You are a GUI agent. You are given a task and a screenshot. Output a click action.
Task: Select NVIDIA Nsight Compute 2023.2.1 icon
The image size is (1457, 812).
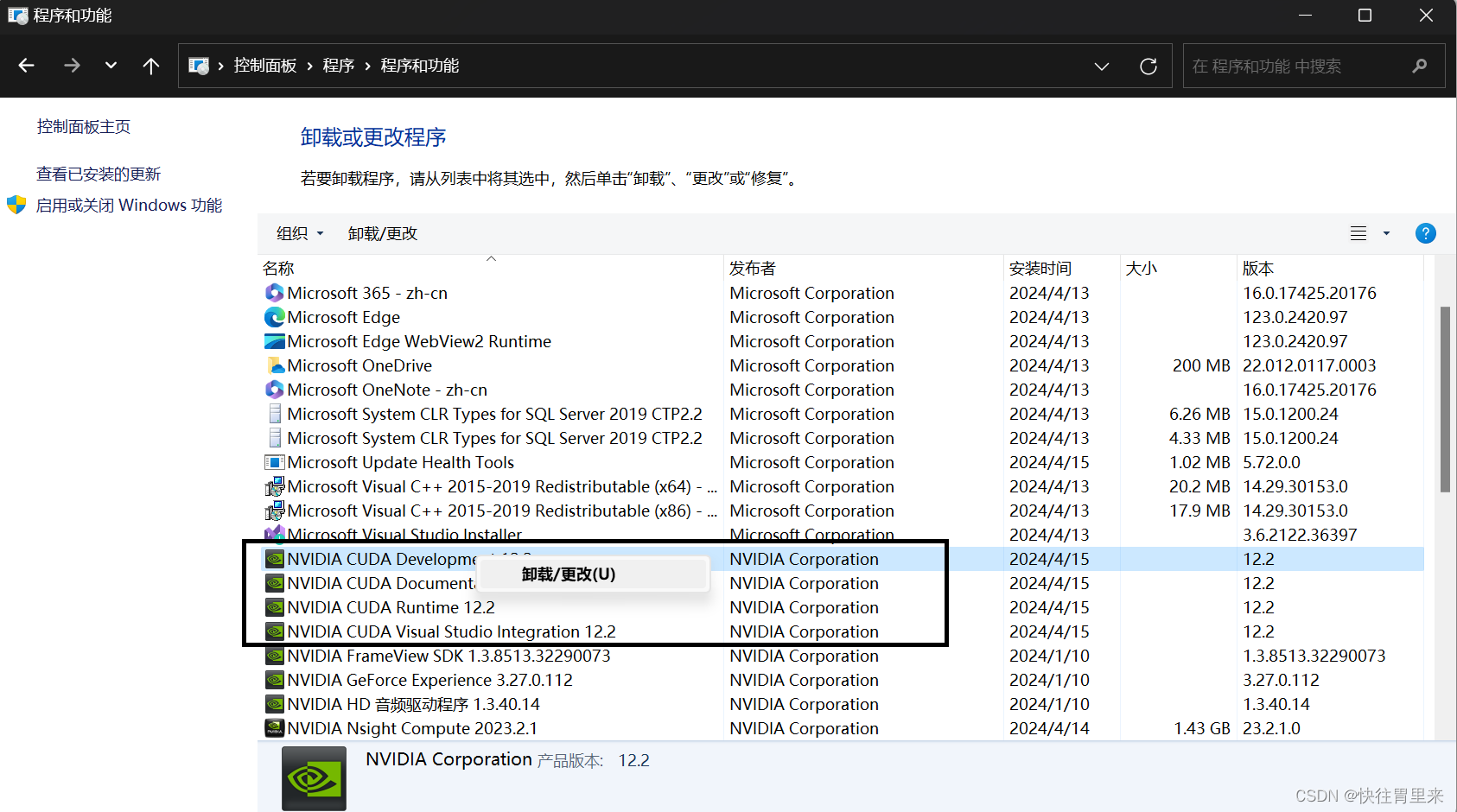(275, 728)
